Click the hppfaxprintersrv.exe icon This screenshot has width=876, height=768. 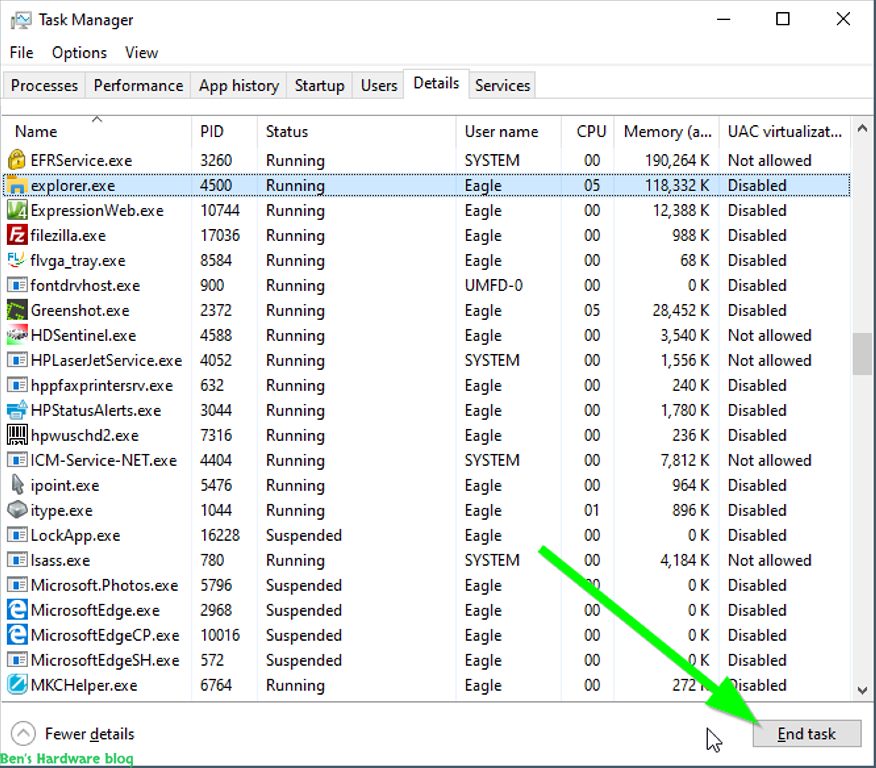(x=17, y=385)
